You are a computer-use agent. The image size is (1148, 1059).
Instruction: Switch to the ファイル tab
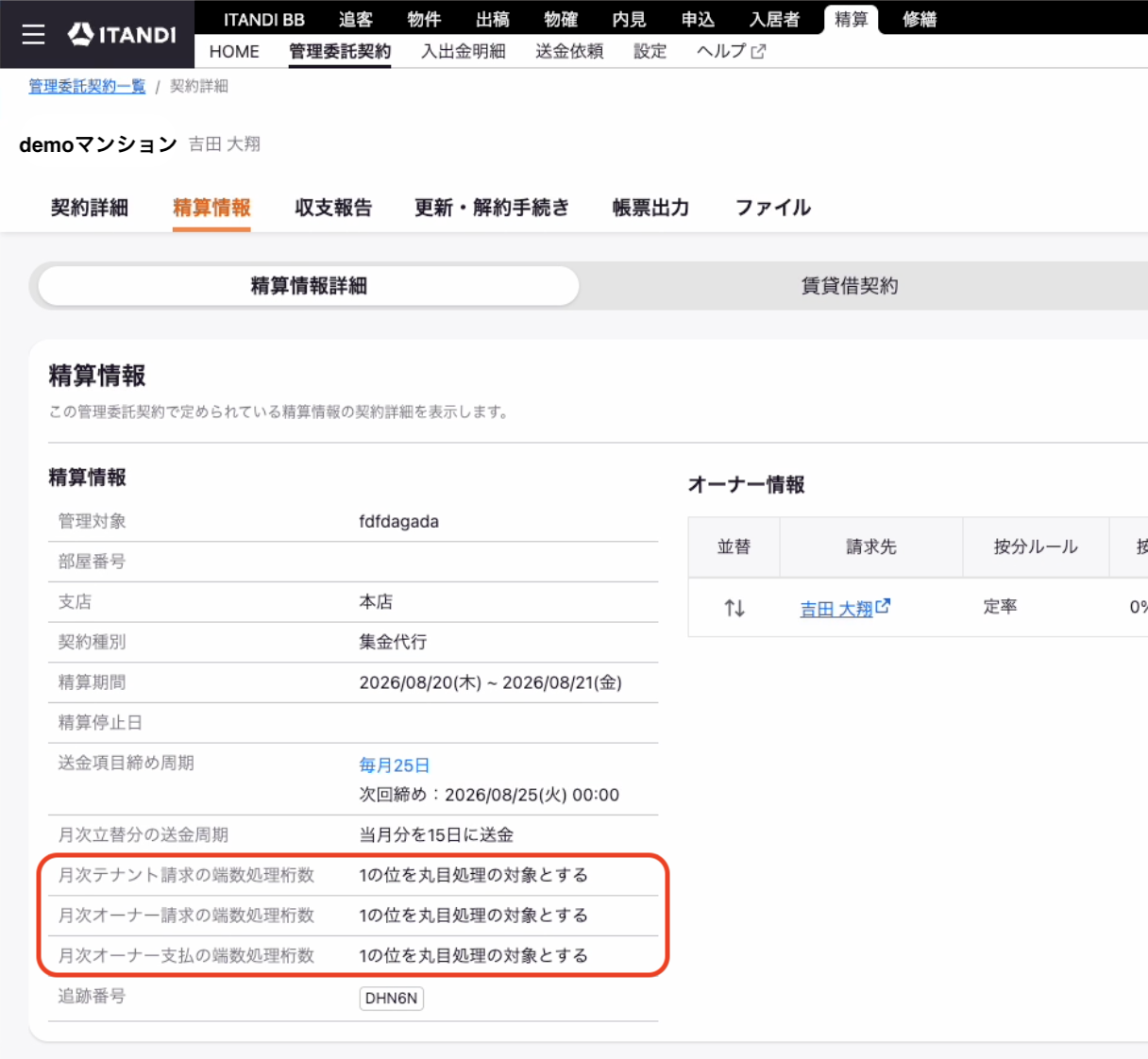773,208
